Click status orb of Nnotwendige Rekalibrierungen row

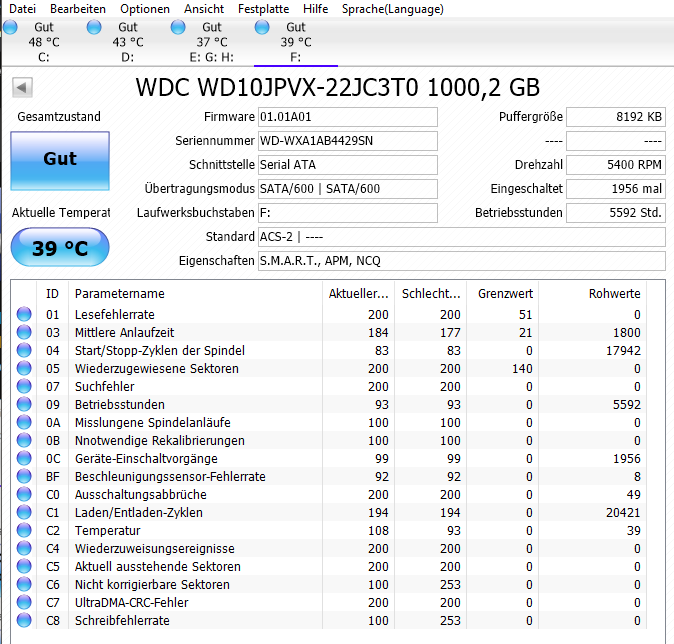24,441
